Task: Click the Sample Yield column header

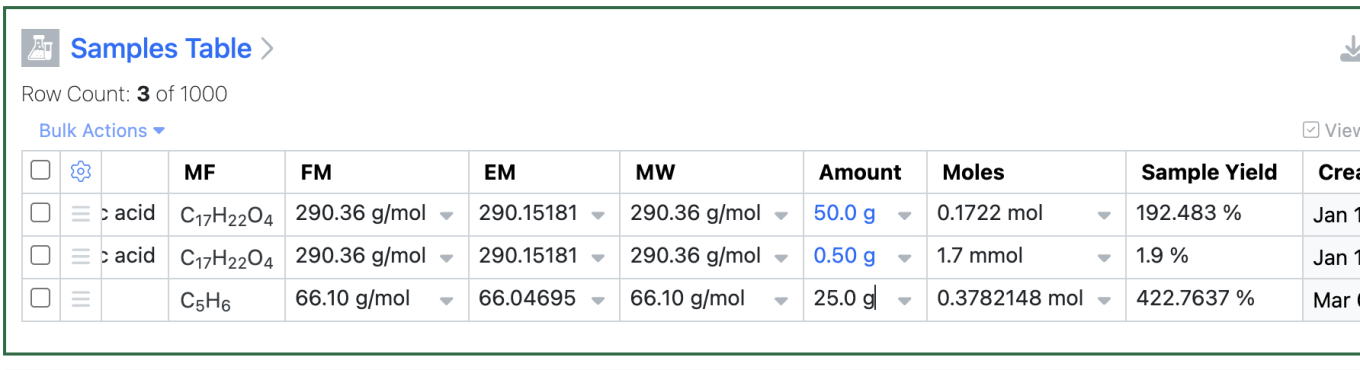Action: click(1209, 172)
